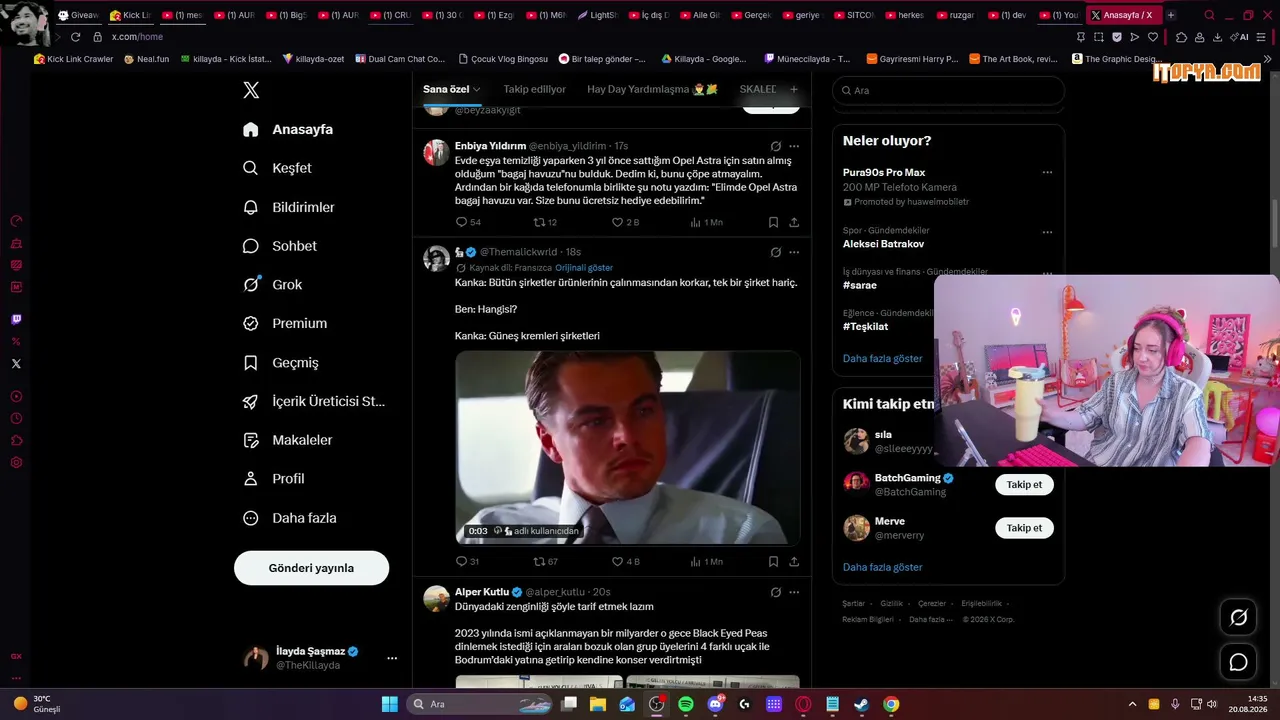
Task: Play the Leonardo DiCaprio video thumbnail
Action: 628,447
